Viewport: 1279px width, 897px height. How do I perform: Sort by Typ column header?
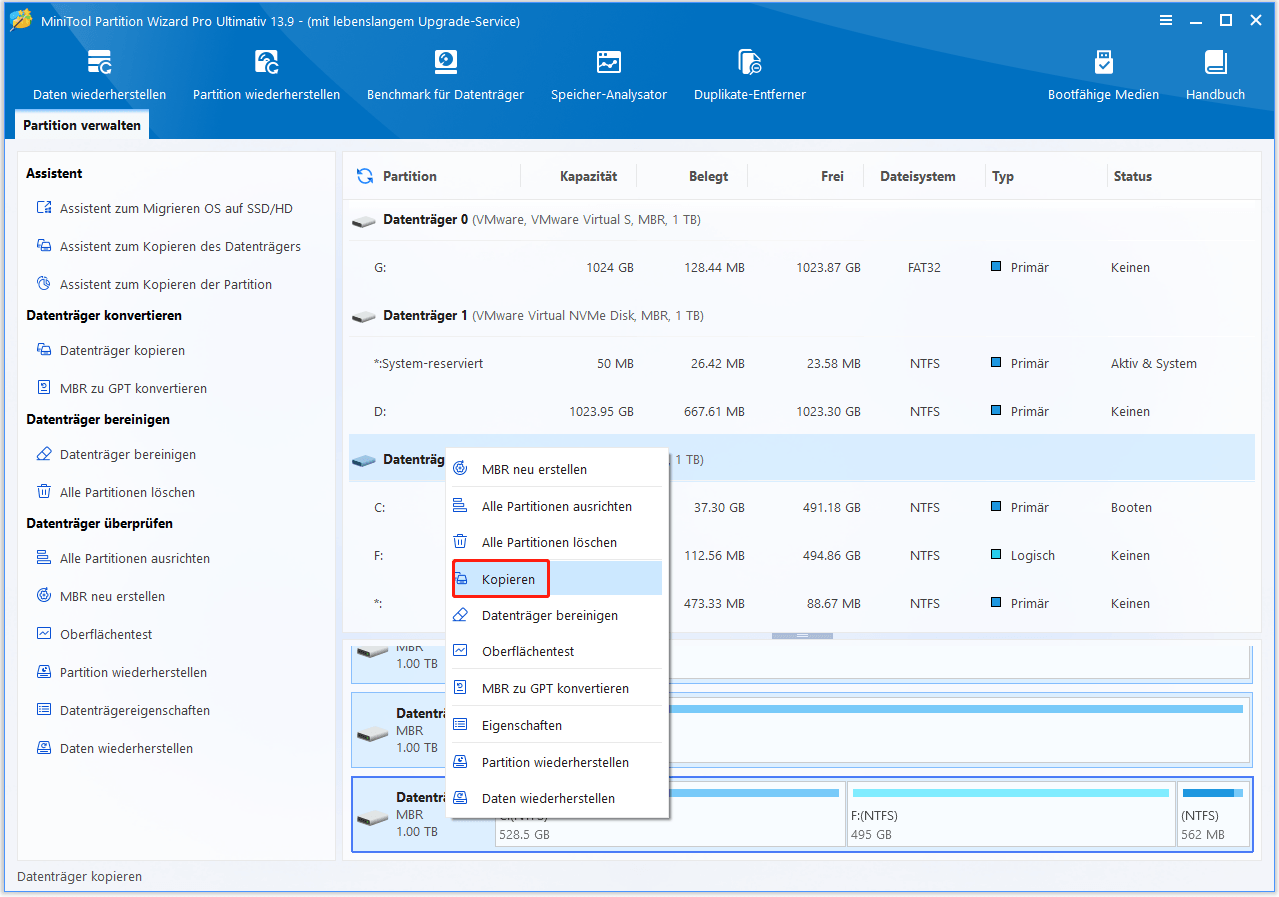(x=1003, y=176)
